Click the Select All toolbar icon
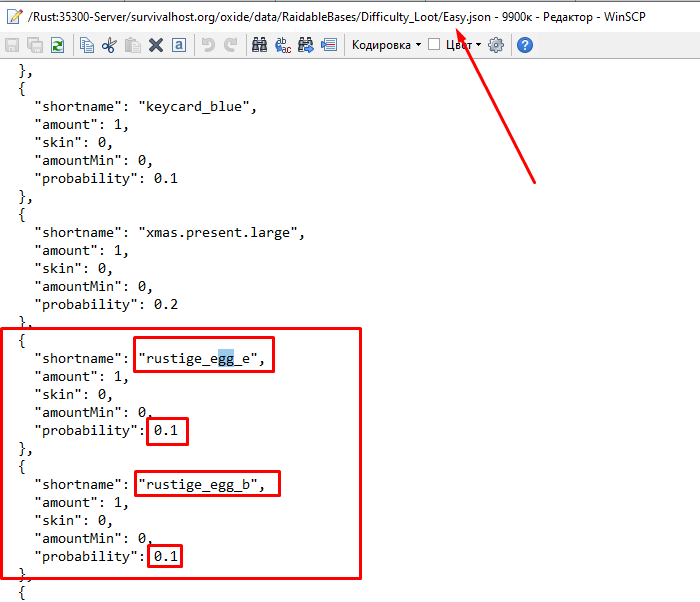700x602 pixels. pos(178,45)
